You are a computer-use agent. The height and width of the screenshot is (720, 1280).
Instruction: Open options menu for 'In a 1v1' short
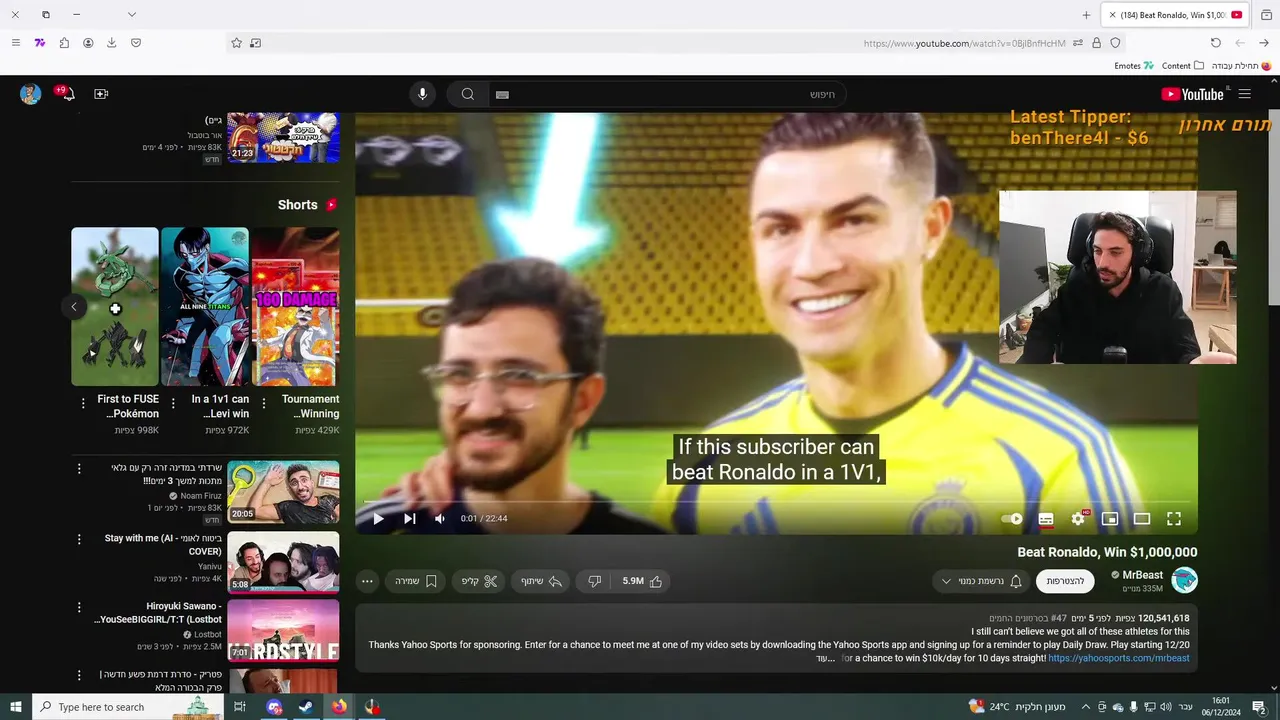click(173, 403)
